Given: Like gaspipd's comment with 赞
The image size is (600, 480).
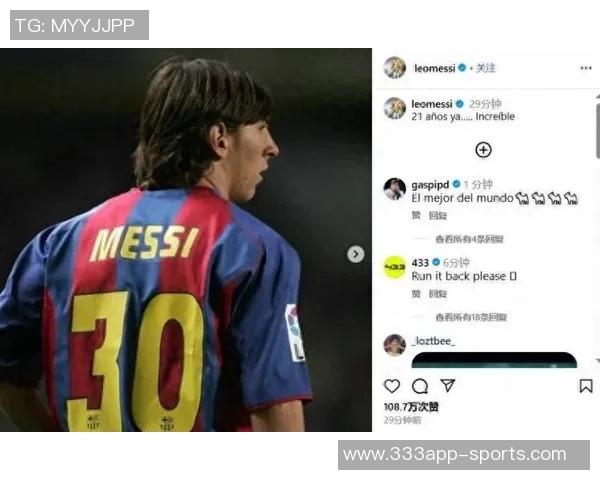Looking at the screenshot, I should click(x=416, y=216).
